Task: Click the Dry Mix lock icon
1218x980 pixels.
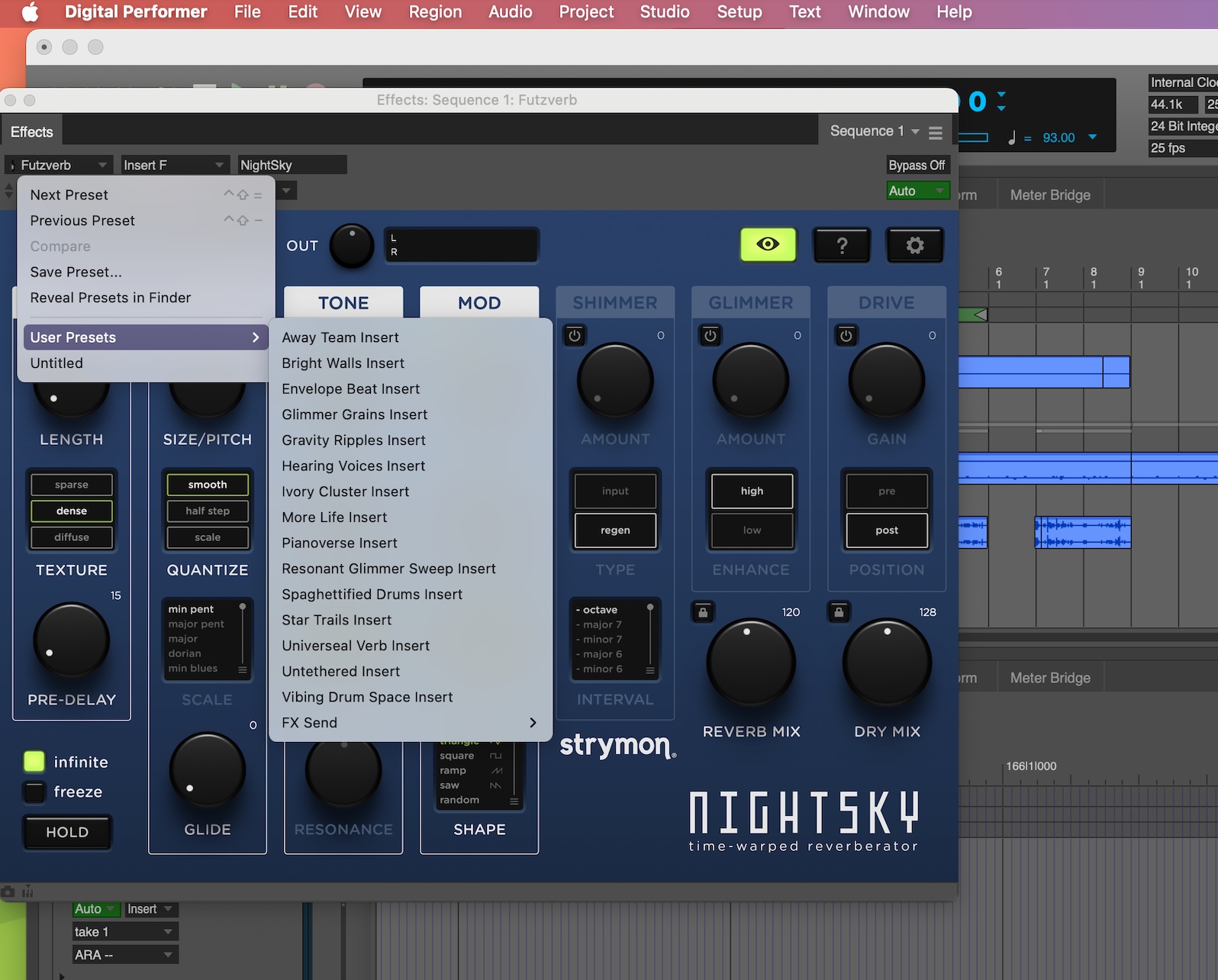Action: click(839, 612)
